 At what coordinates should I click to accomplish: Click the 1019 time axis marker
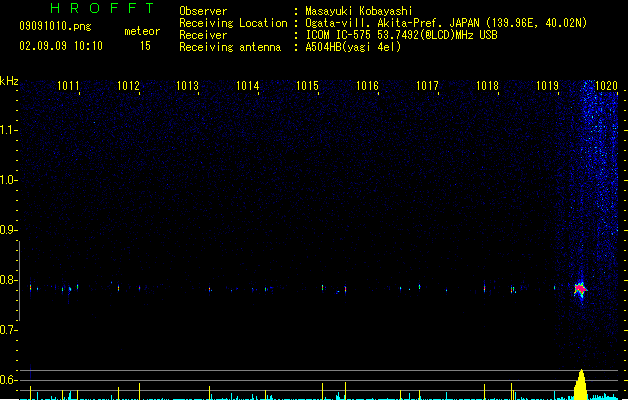click(547, 86)
